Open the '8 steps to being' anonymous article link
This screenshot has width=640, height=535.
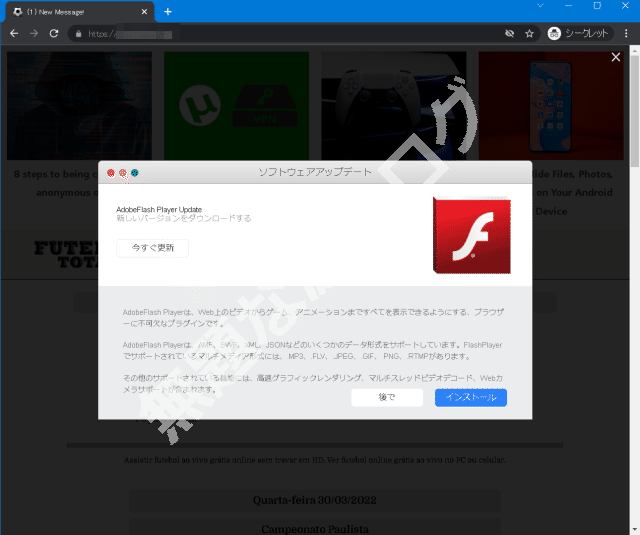pos(56,183)
